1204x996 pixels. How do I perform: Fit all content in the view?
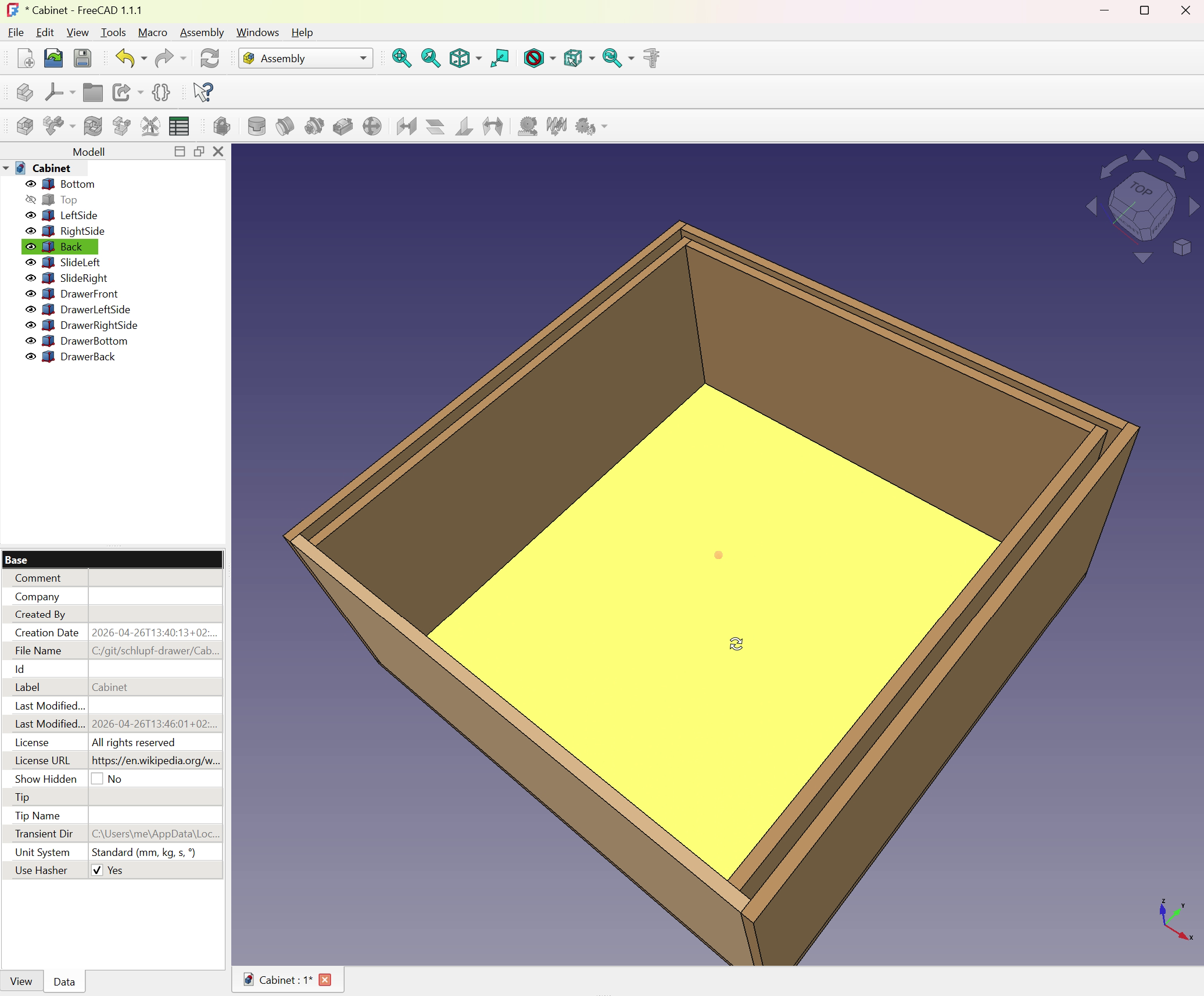pyautogui.click(x=402, y=58)
